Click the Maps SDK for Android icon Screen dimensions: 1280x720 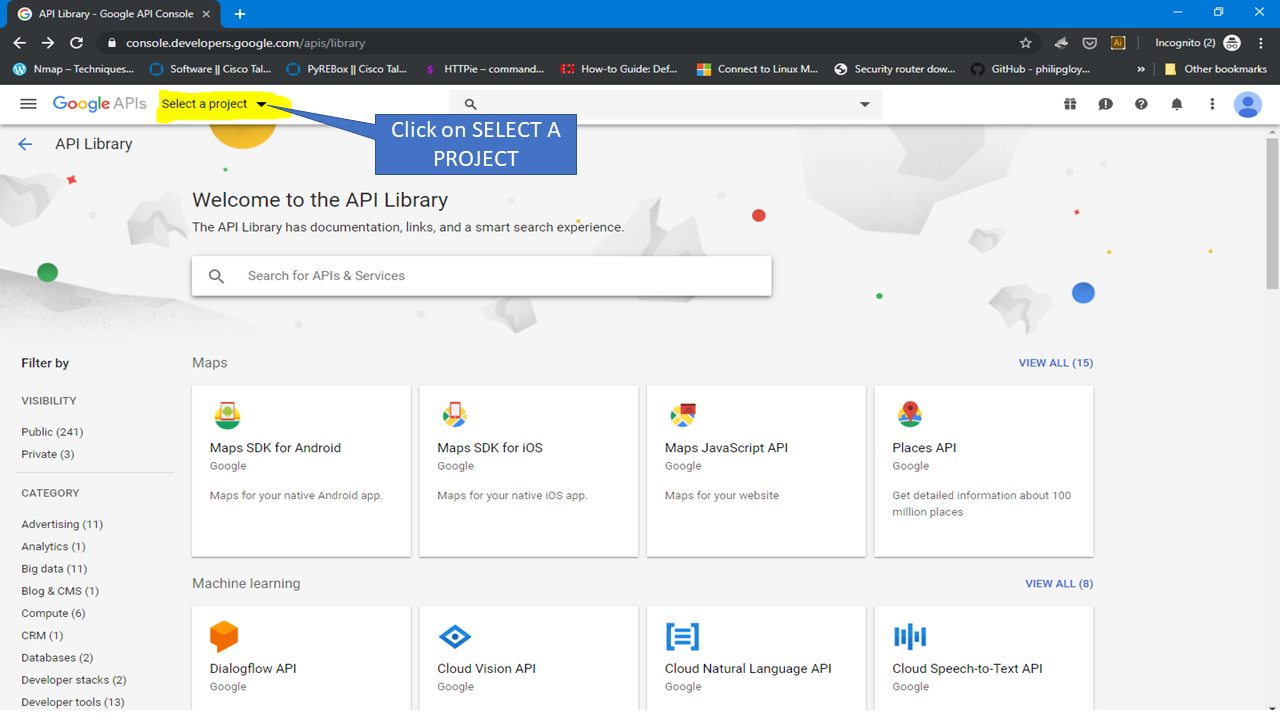pyautogui.click(x=227, y=414)
